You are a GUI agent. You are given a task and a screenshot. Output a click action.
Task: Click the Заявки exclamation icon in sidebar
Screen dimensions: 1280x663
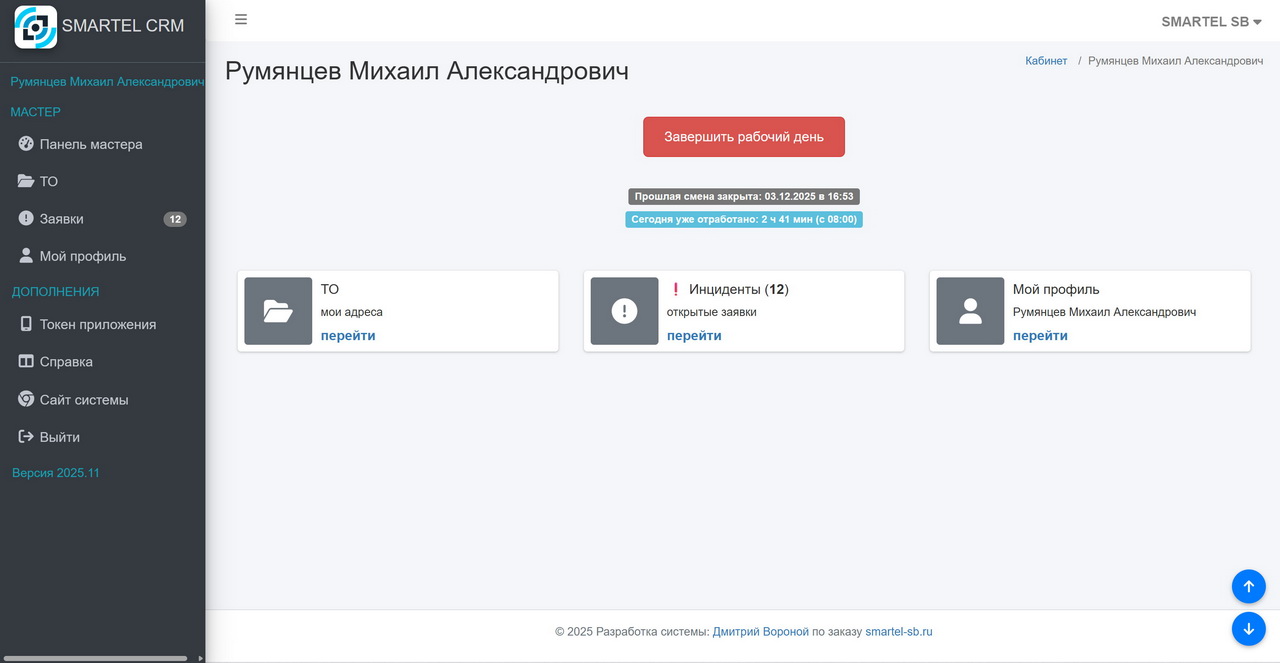point(26,218)
